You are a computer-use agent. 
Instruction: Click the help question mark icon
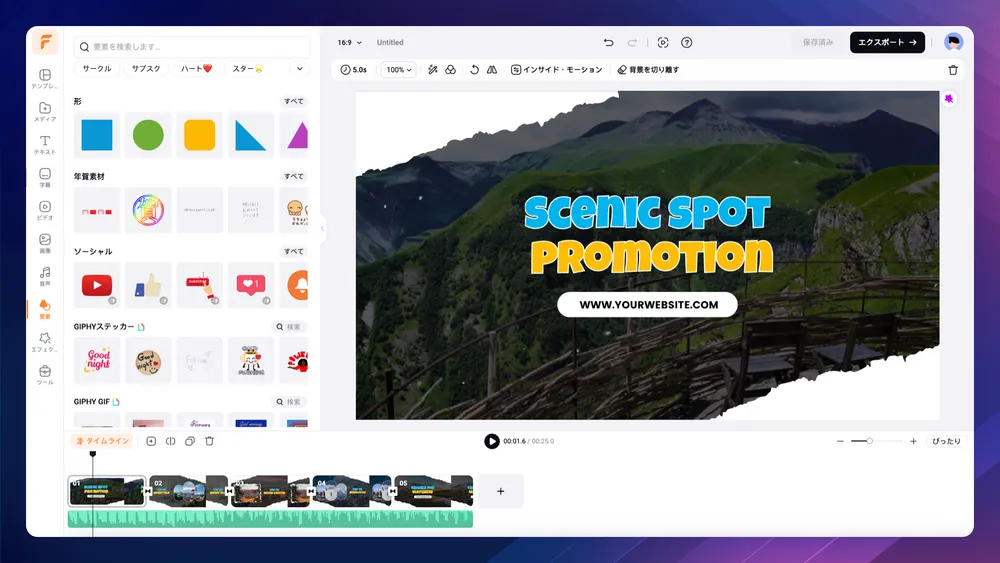tap(687, 43)
